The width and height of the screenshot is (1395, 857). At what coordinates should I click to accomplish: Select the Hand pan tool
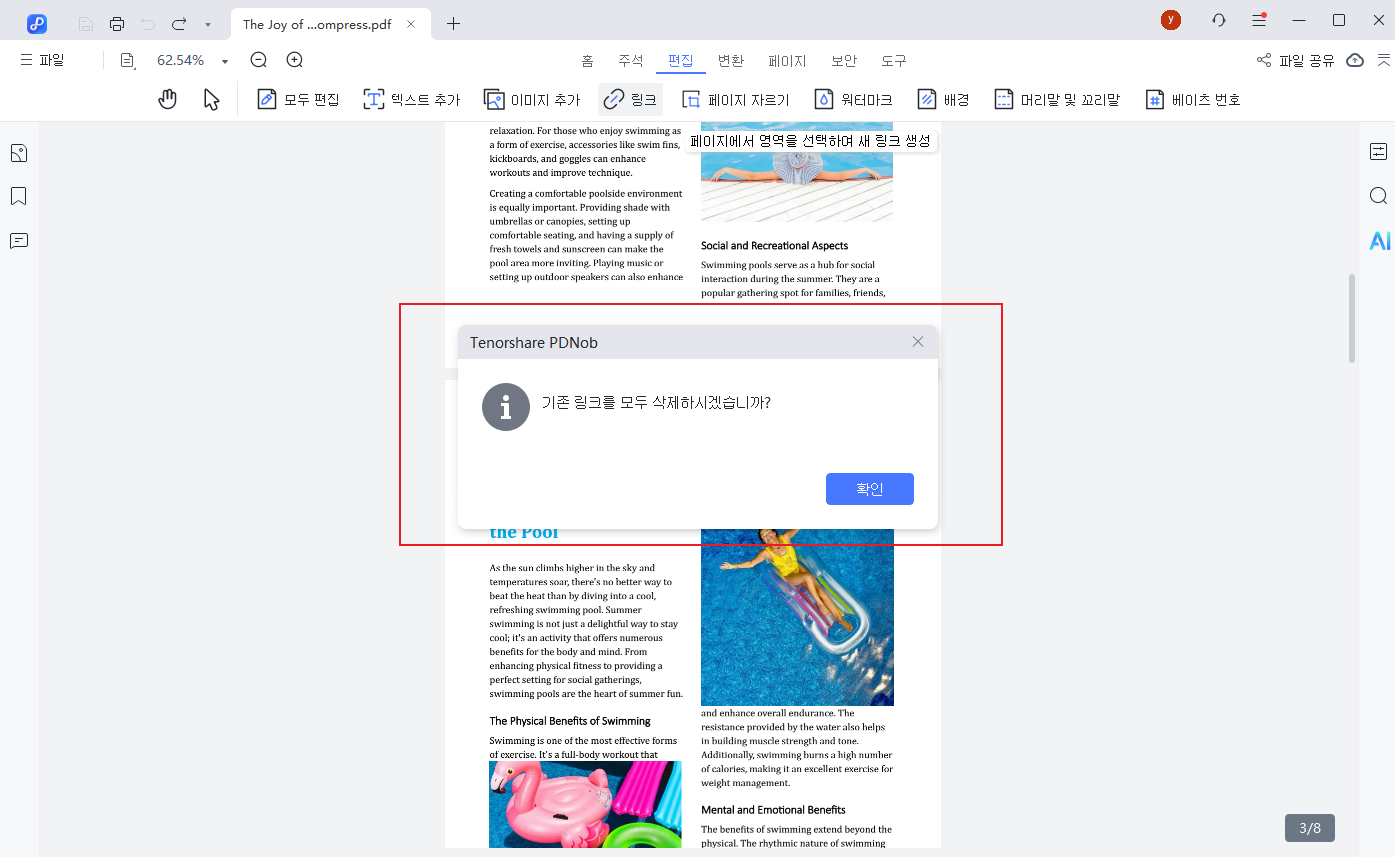pyautogui.click(x=167, y=98)
